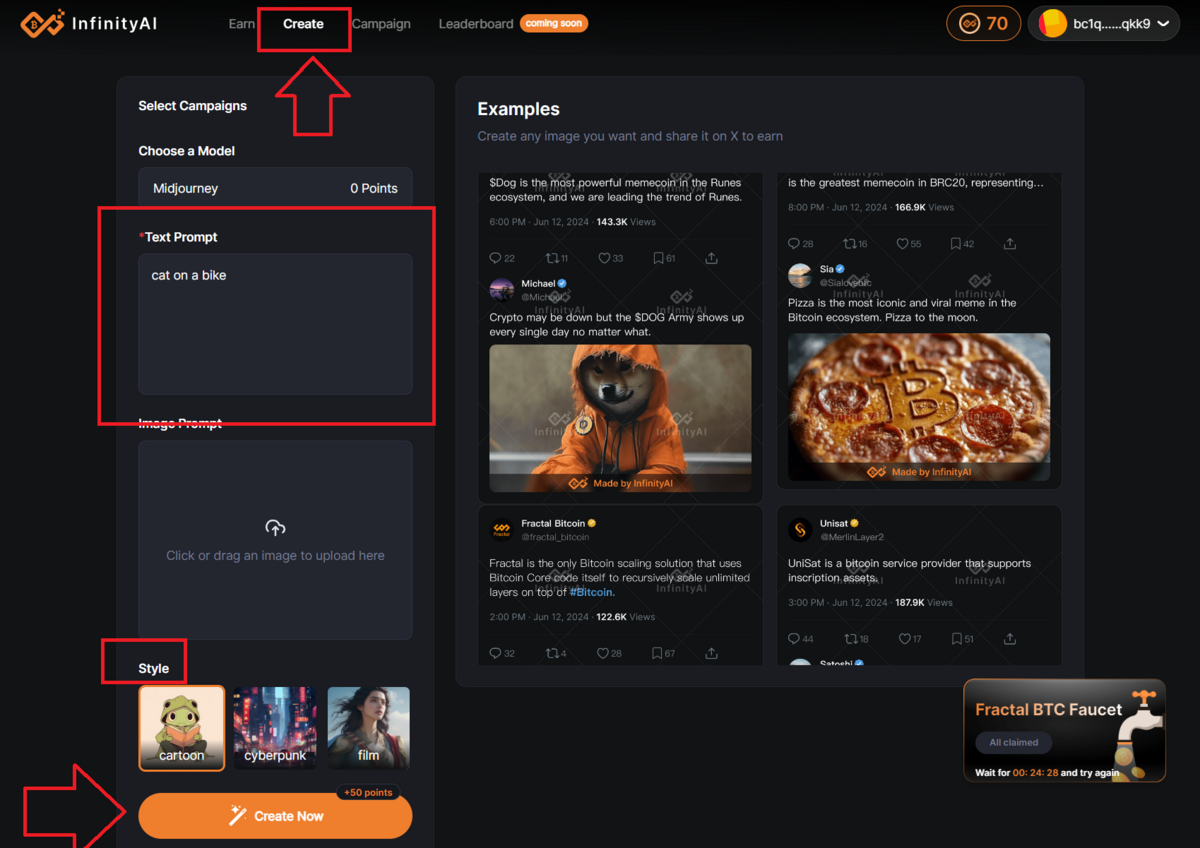The width and height of the screenshot is (1200, 848).
Task: Click the Create Now button
Action: pyautogui.click(x=275, y=816)
